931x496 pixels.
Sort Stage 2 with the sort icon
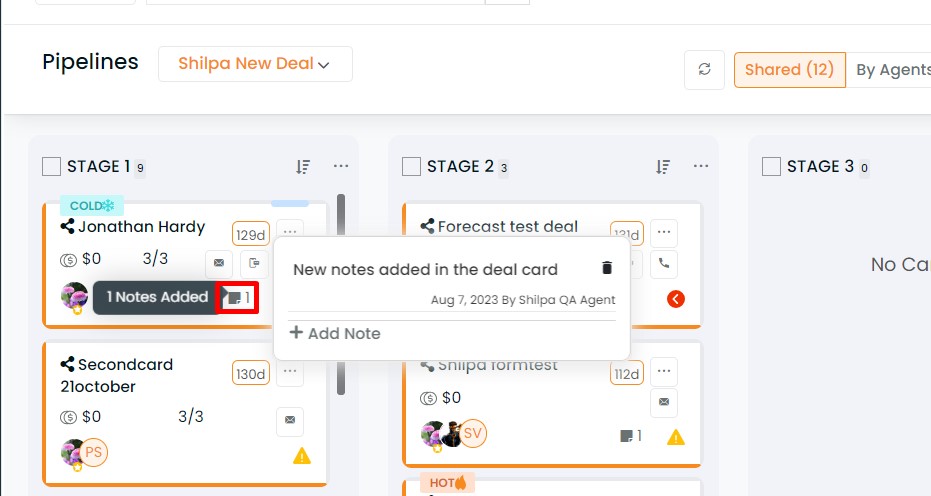[x=663, y=167]
